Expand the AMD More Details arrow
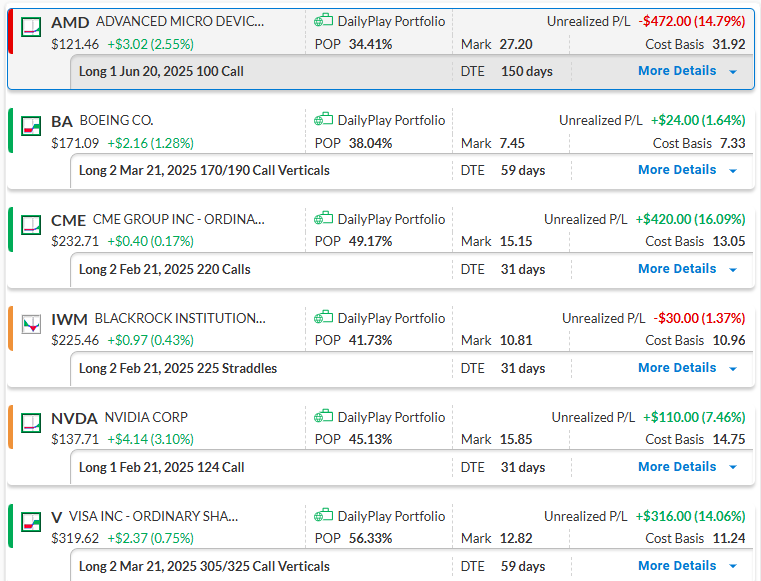Image resolution: width=761 pixels, height=581 pixels. point(733,72)
